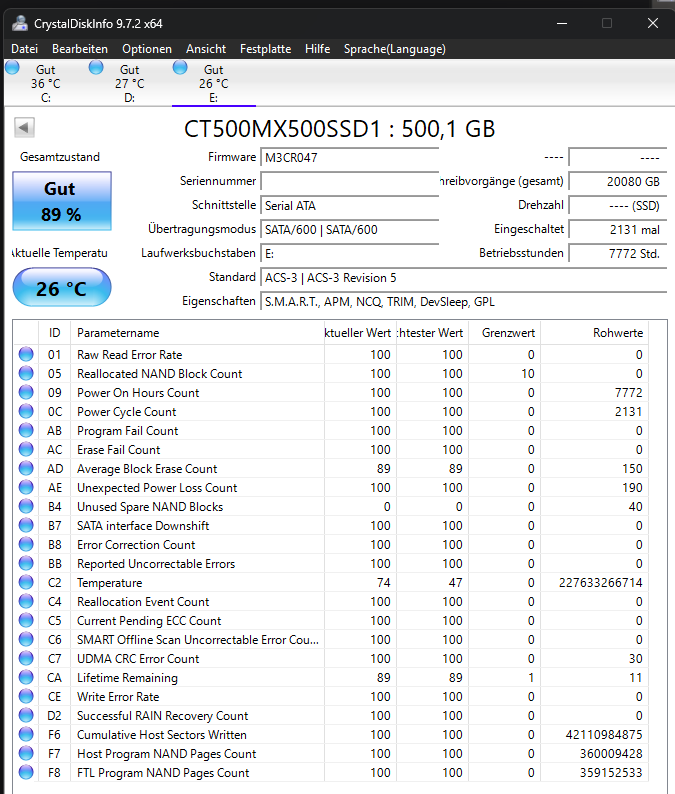The width and height of the screenshot is (675, 794).
Task: Click status orb for Raw Read Error Rate
Action: point(26,354)
